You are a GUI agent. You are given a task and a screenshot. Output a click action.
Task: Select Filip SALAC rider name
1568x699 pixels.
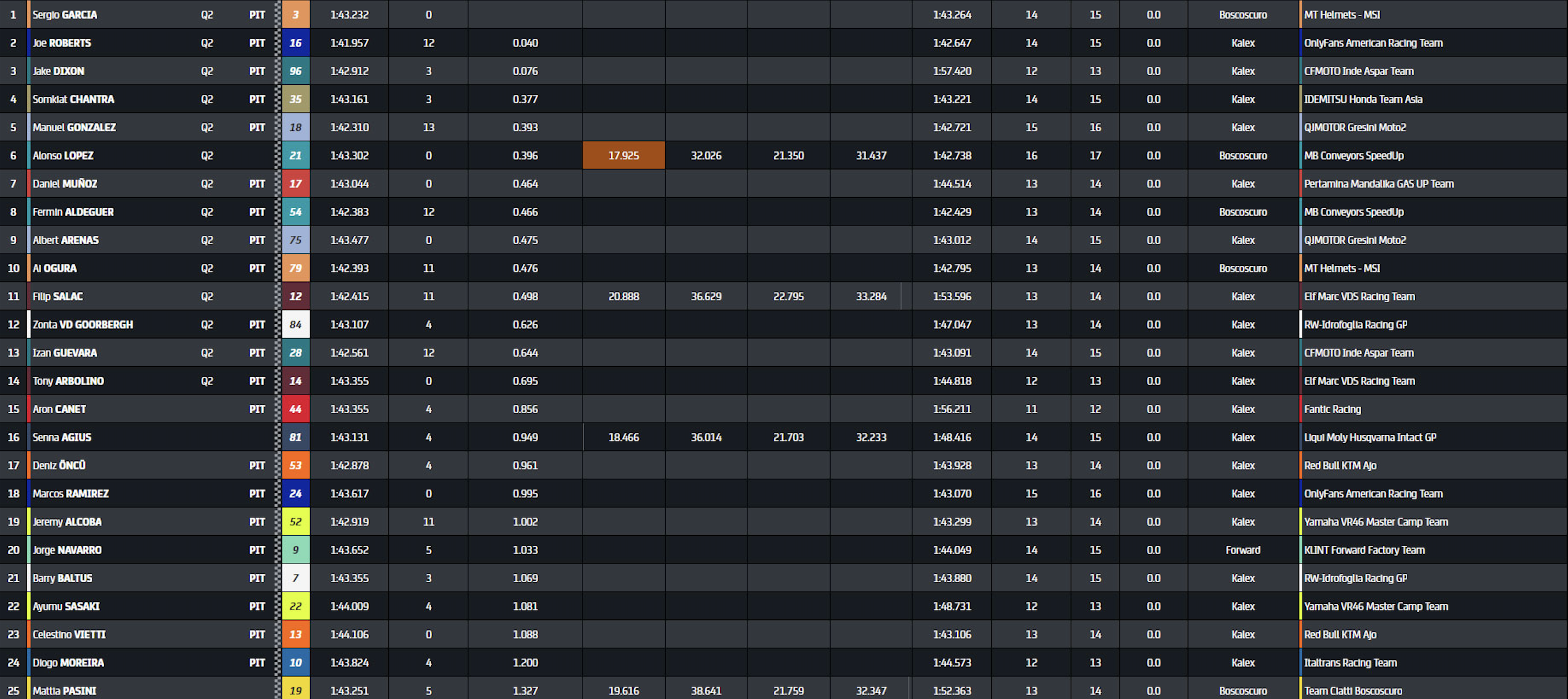(58, 296)
